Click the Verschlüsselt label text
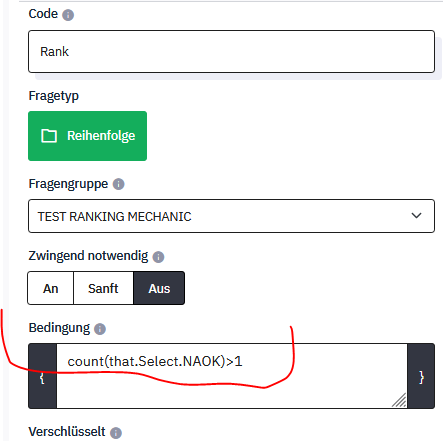The image size is (443, 441). coord(67,432)
